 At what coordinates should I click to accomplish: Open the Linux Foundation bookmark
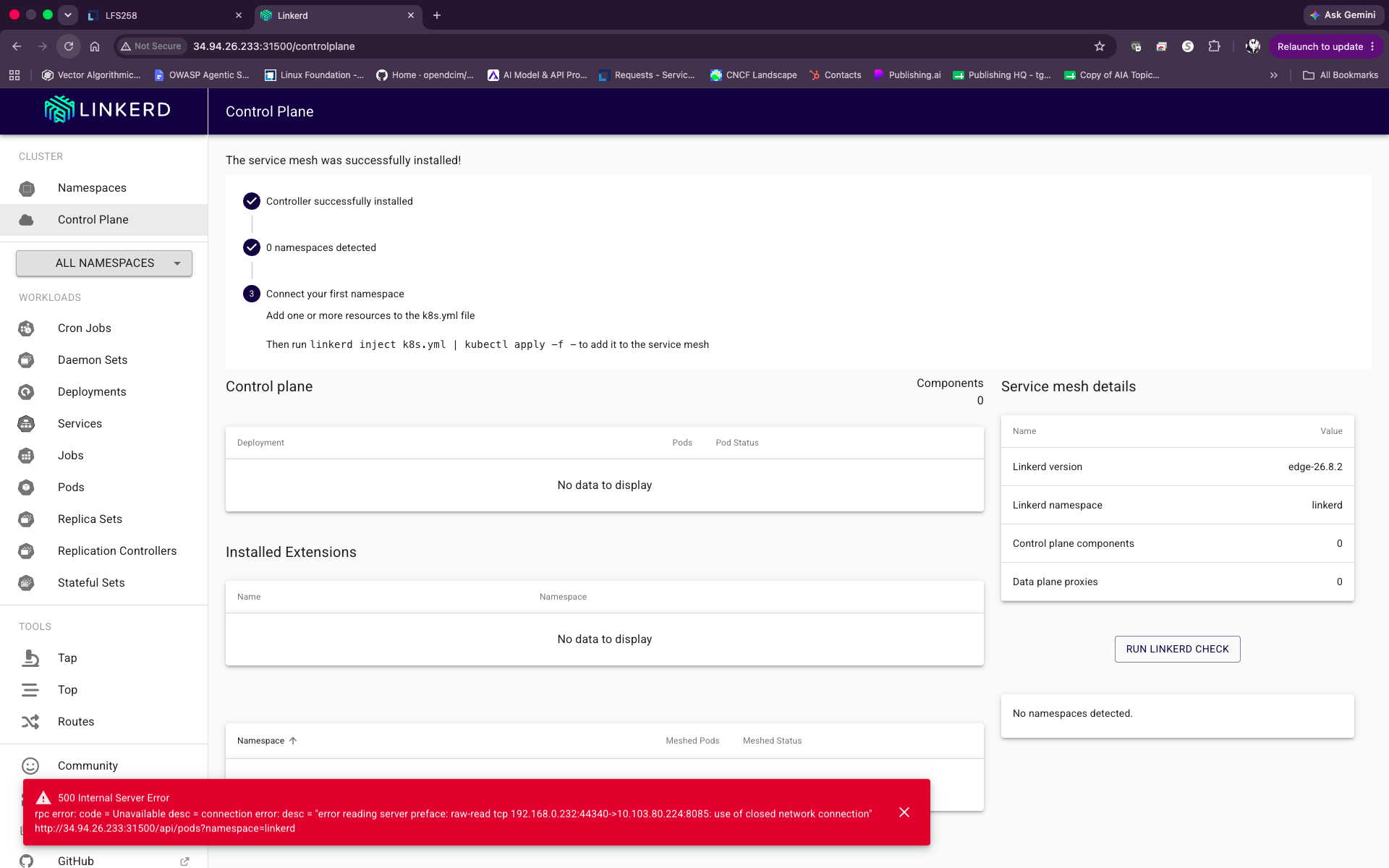pyautogui.click(x=314, y=75)
